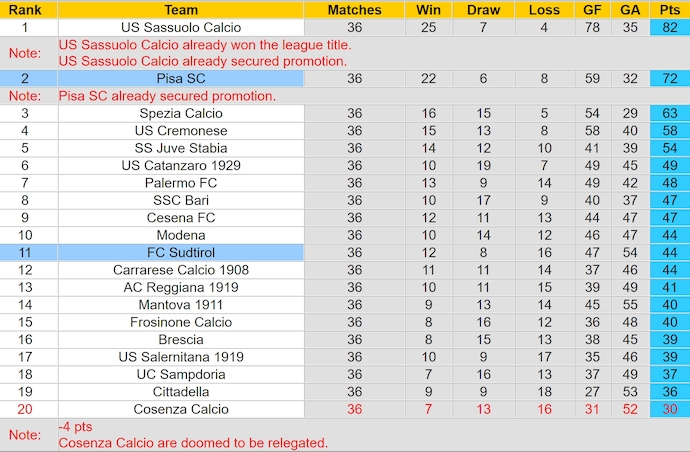Click the Frosinone Calcio team name
This screenshot has width=690, height=452.
pos(181,322)
